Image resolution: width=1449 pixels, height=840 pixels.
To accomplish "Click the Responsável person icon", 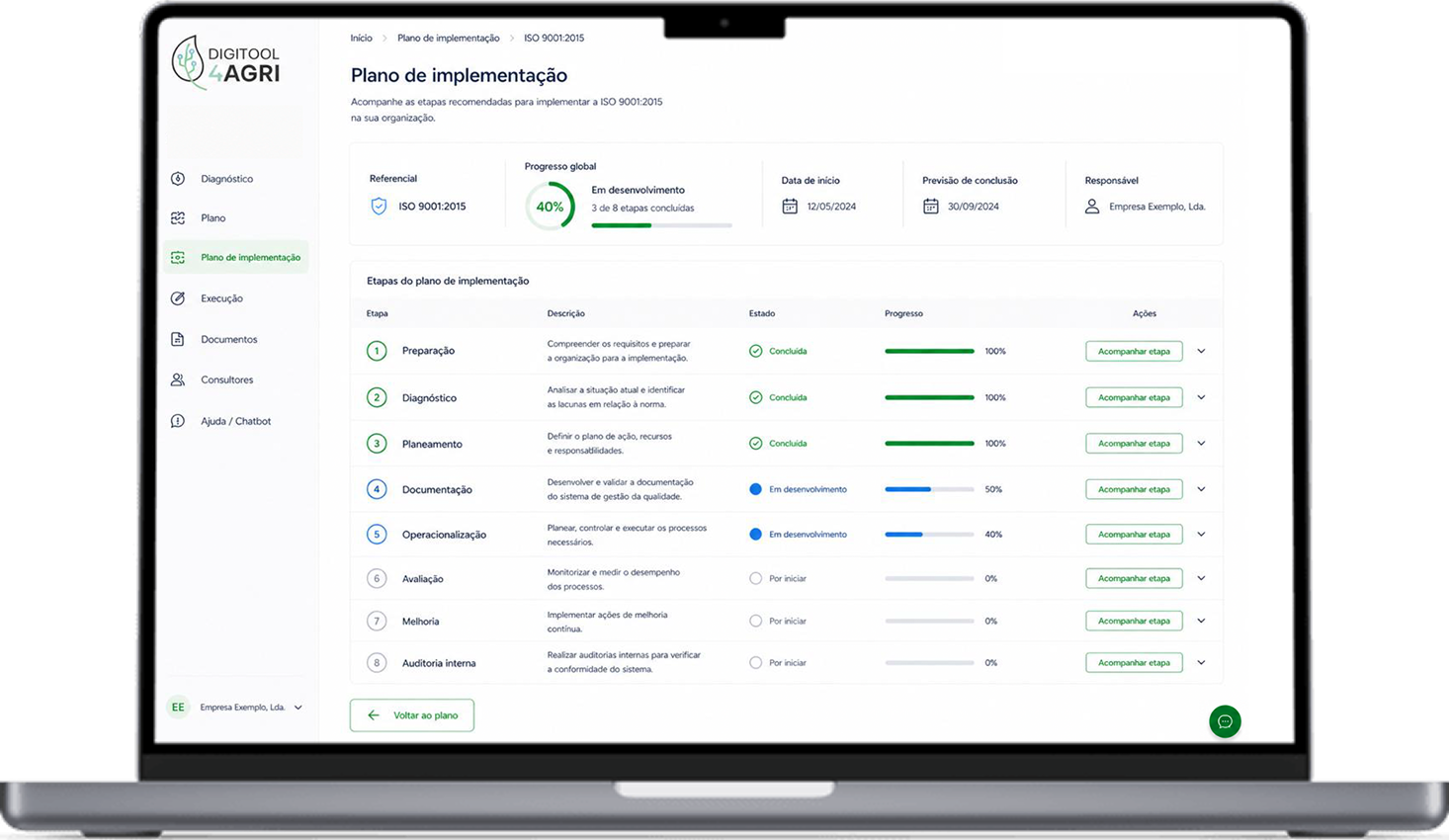I will coord(1092,207).
